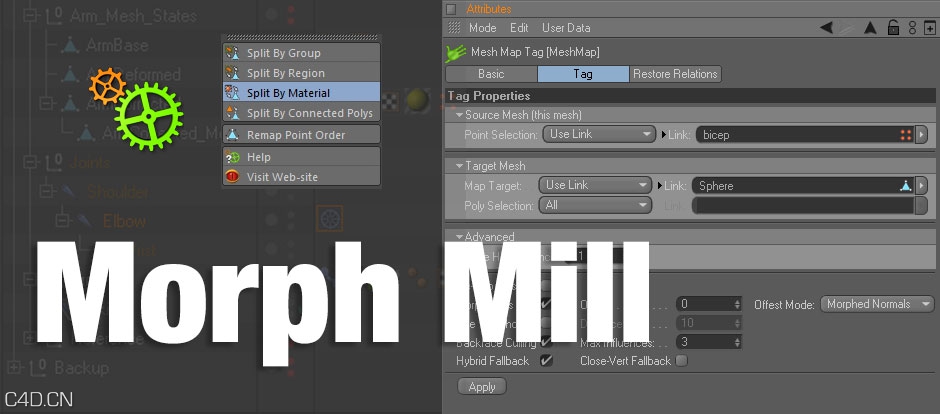The image size is (940, 414).
Task: Choose Split By Connected Polys from the menu
Action: point(302,113)
